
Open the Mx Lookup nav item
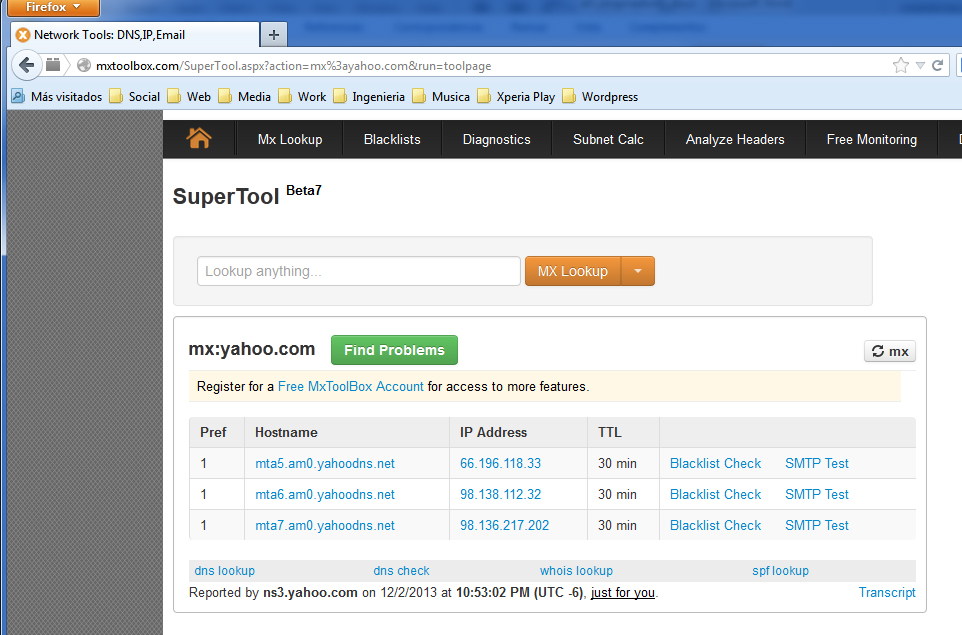[290, 139]
